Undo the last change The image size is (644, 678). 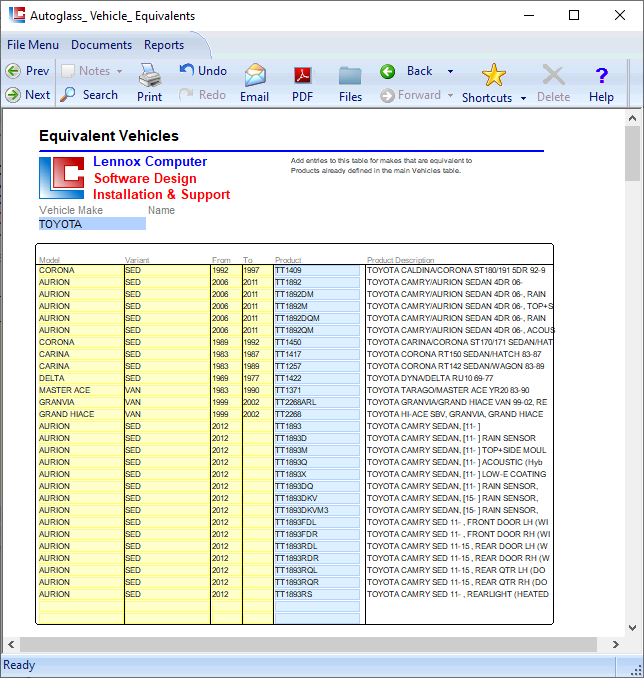(x=203, y=70)
